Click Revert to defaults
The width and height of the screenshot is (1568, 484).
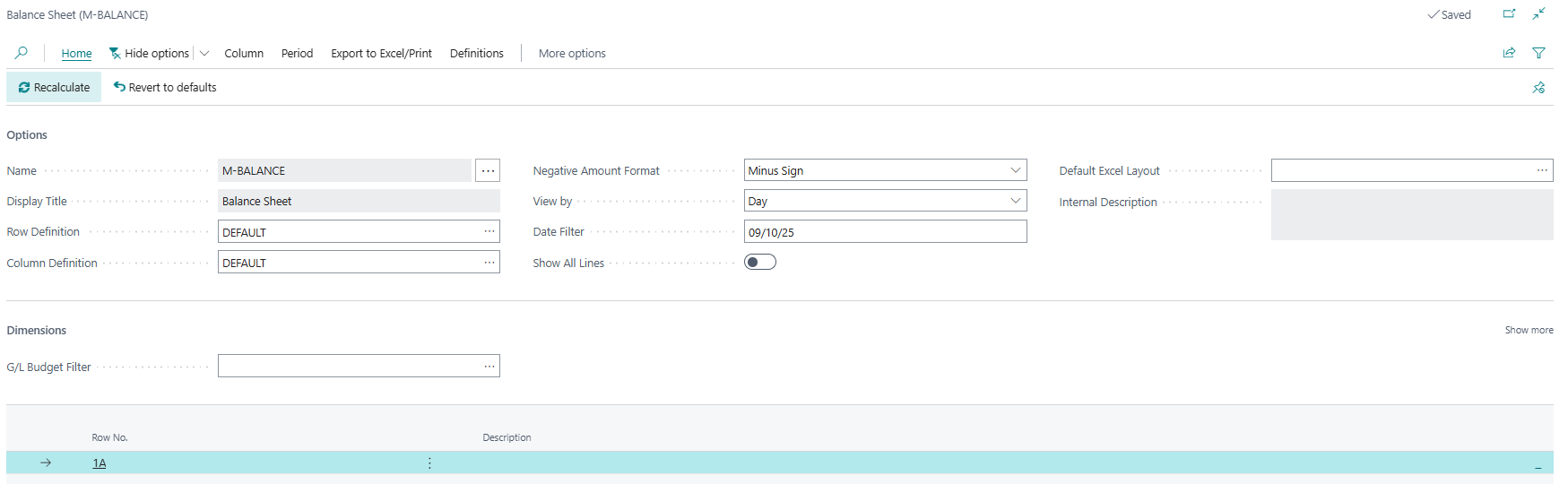[x=165, y=88]
